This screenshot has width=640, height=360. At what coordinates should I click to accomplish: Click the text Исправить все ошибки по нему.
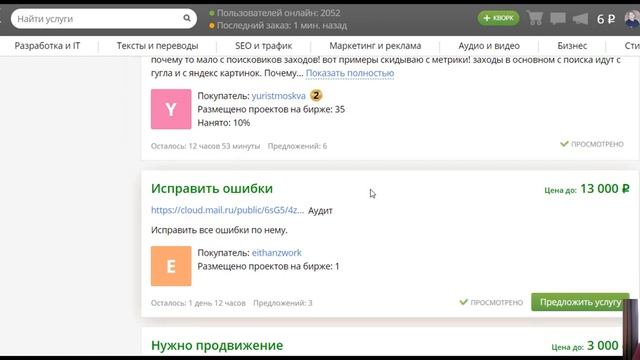219,230
